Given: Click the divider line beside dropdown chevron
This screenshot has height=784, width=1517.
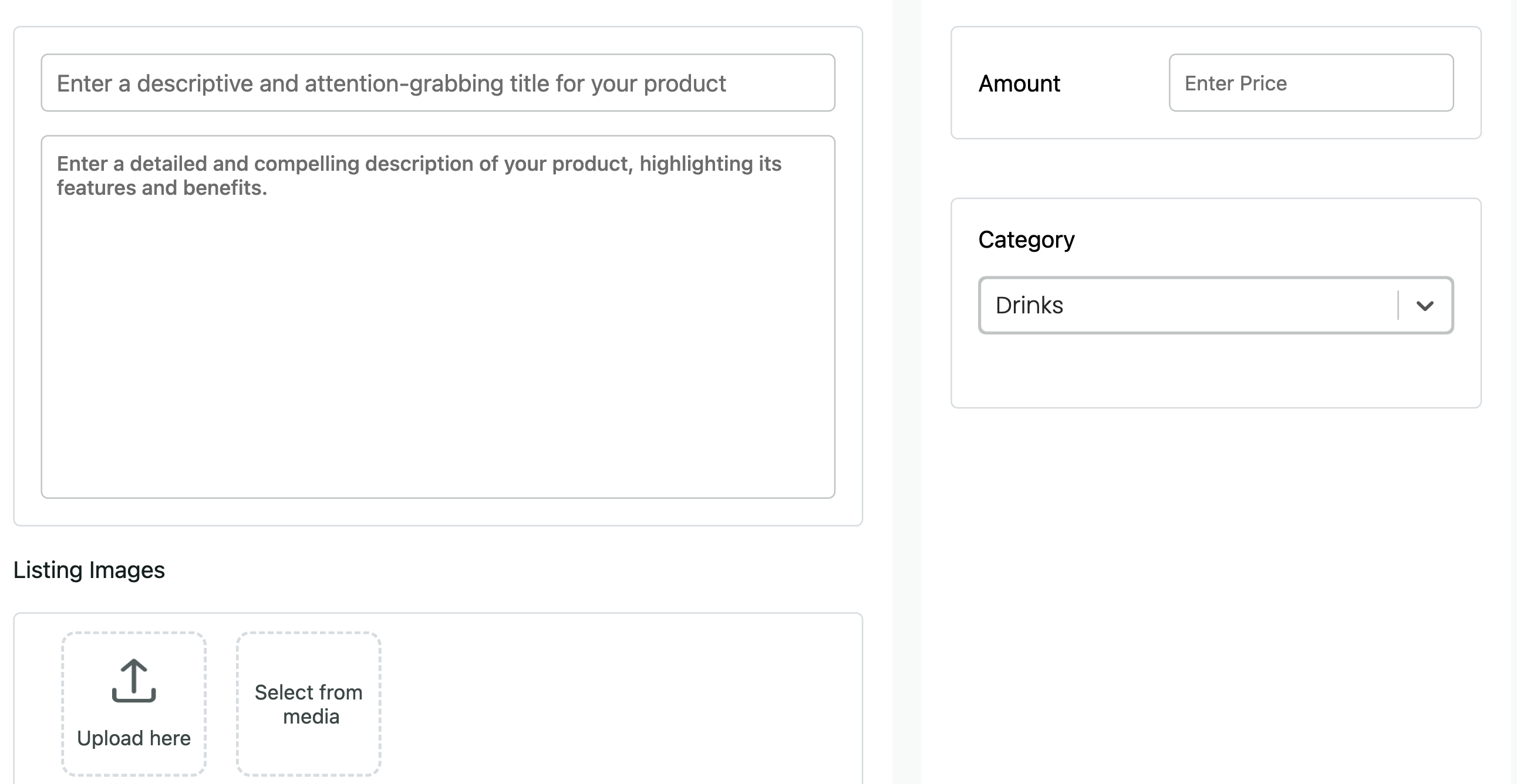Looking at the screenshot, I should point(1398,306).
